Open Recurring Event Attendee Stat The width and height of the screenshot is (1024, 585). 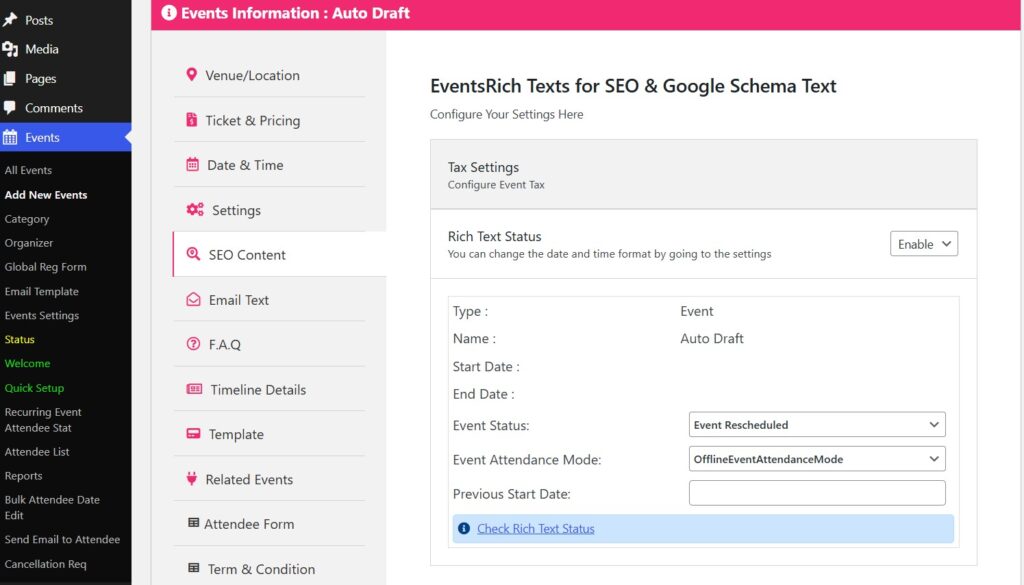click(43, 420)
